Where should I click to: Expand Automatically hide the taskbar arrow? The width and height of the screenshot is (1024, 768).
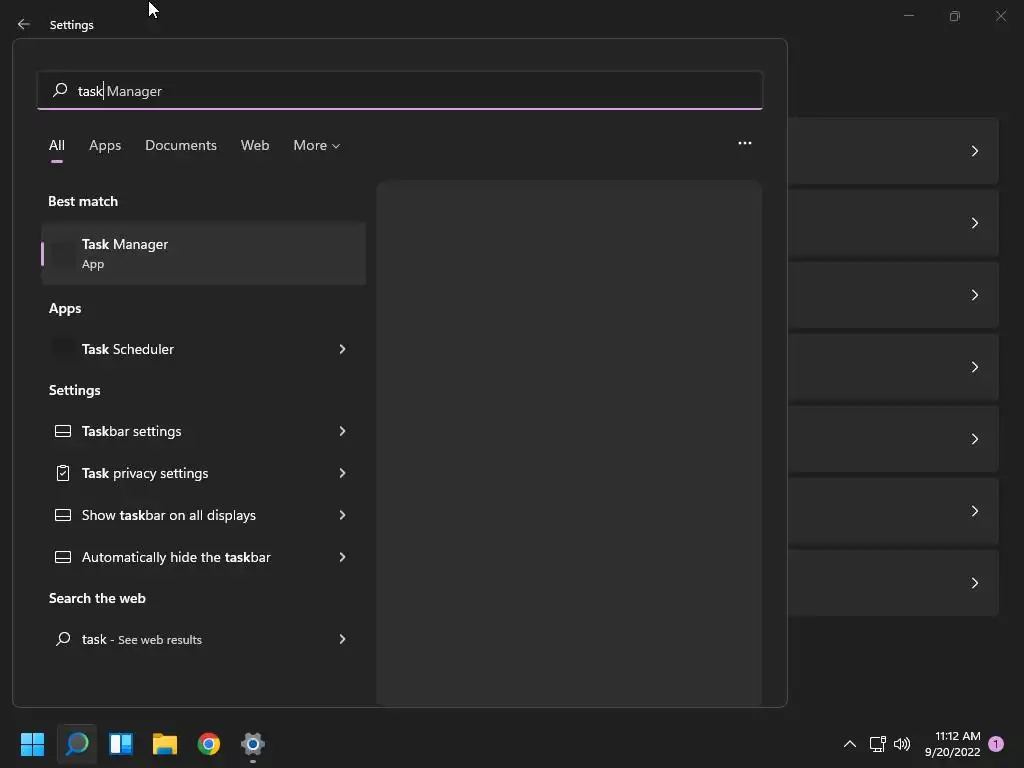coord(342,557)
